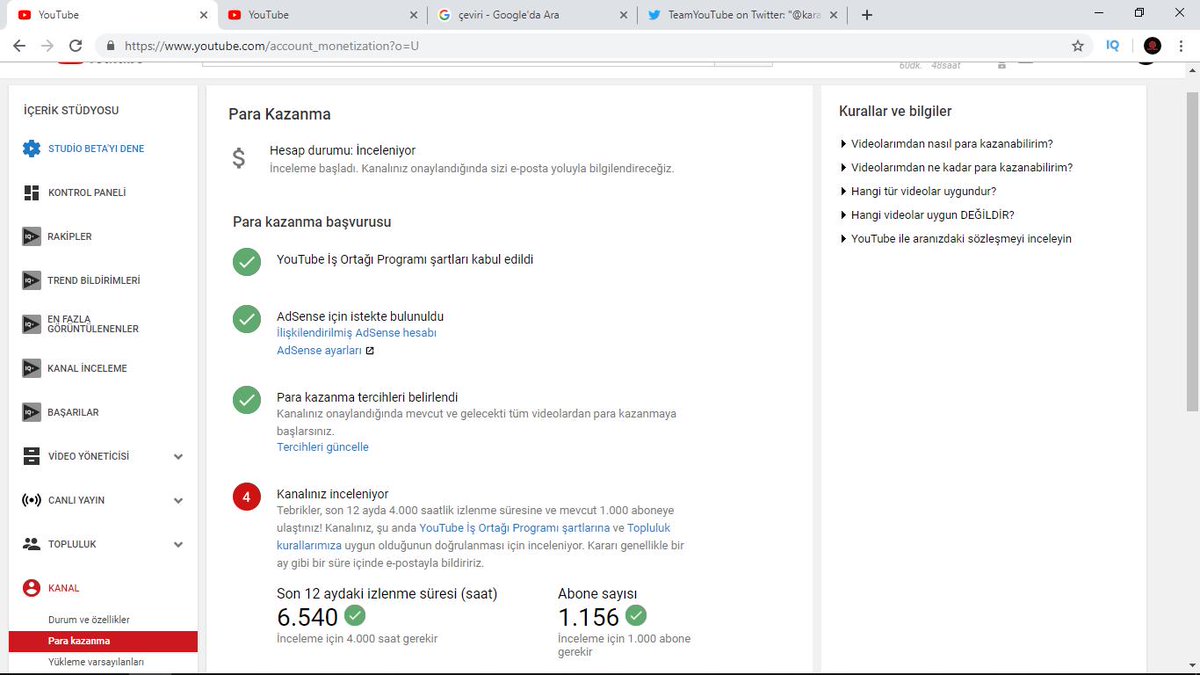Click the Kanal İnceleme sidebar icon
This screenshot has width=1200, height=675.
coord(31,369)
